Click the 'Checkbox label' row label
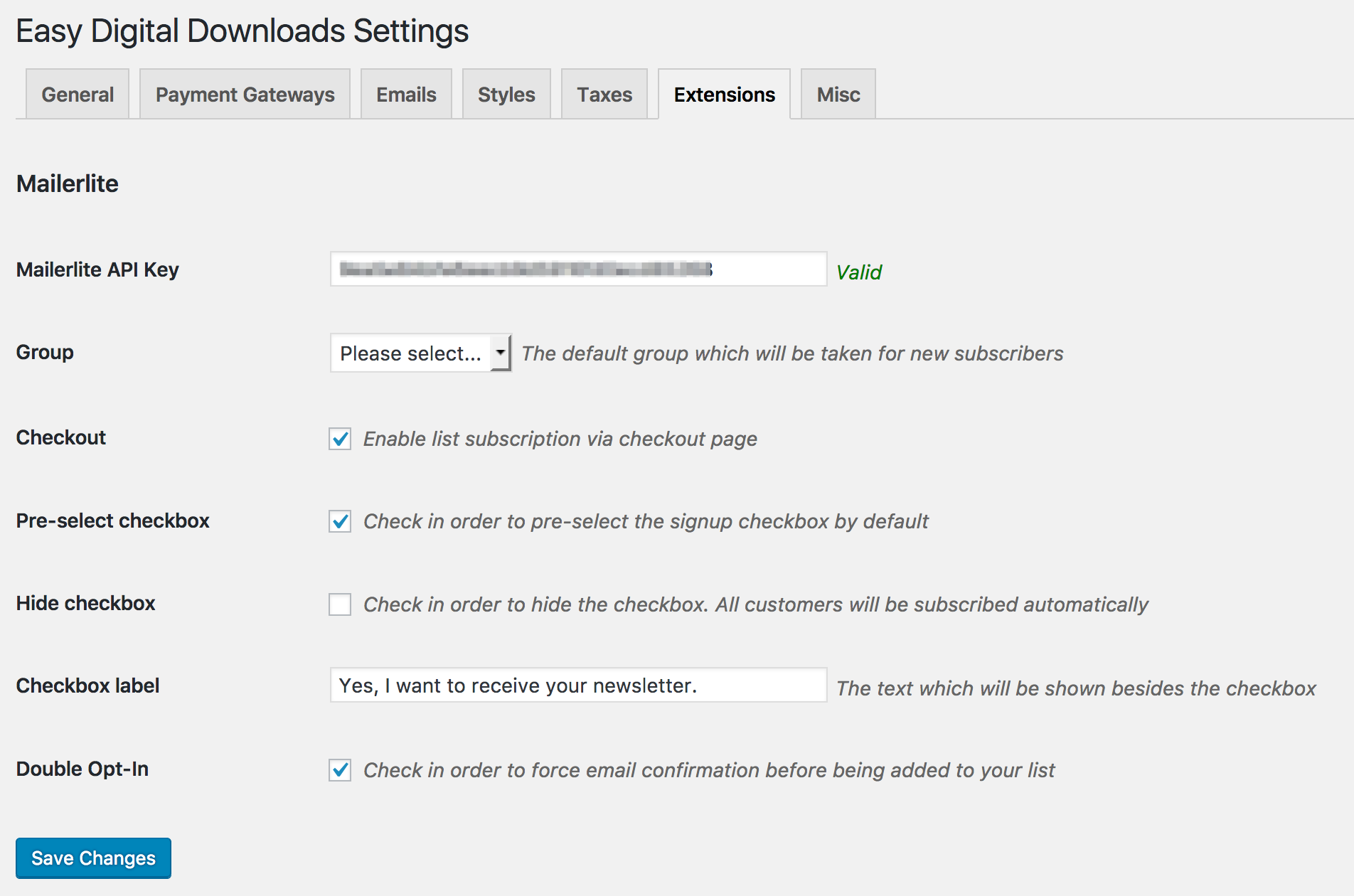The width and height of the screenshot is (1354, 896). pos(87,686)
